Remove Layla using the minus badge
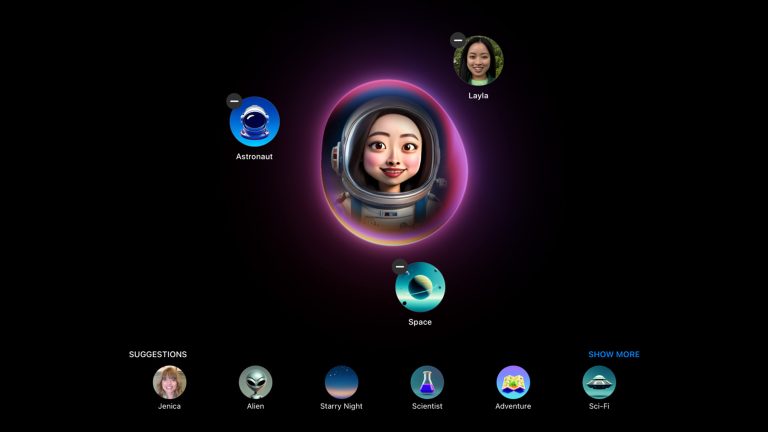This screenshot has width=768, height=432. click(458, 40)
